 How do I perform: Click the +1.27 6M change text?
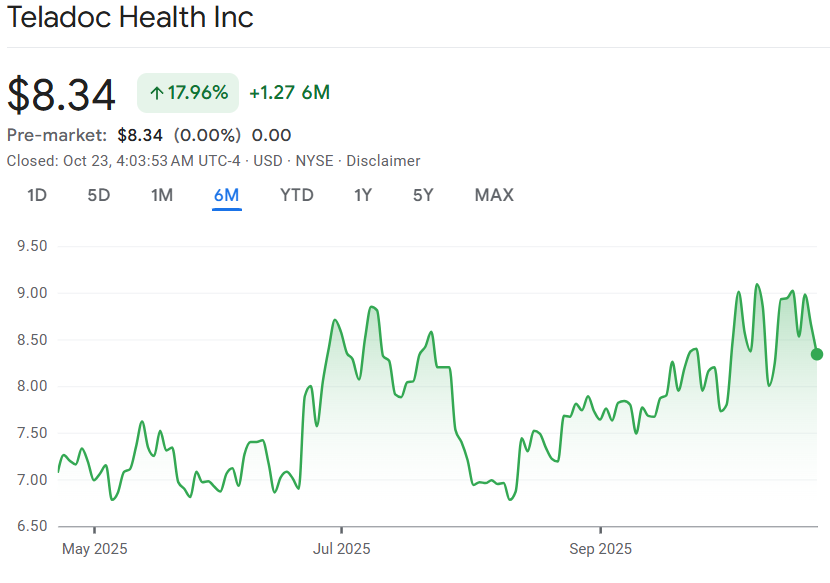coord(289,93)
